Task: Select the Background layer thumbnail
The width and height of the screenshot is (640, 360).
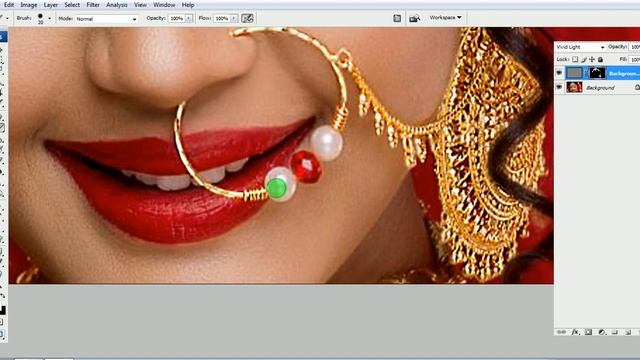Action: pyautogui.click(x=574, y=87)
